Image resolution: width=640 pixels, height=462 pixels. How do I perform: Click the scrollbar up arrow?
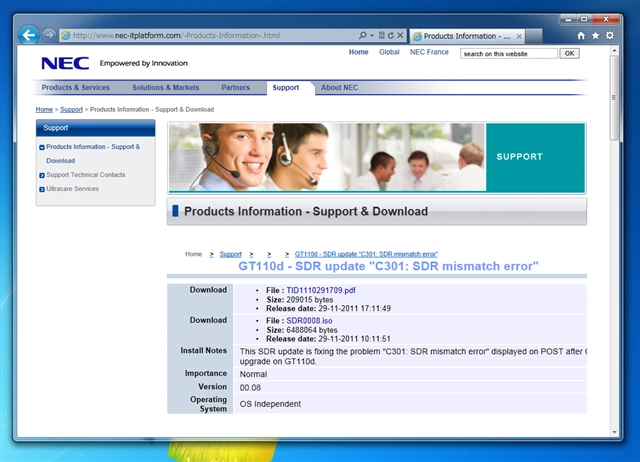614,51
